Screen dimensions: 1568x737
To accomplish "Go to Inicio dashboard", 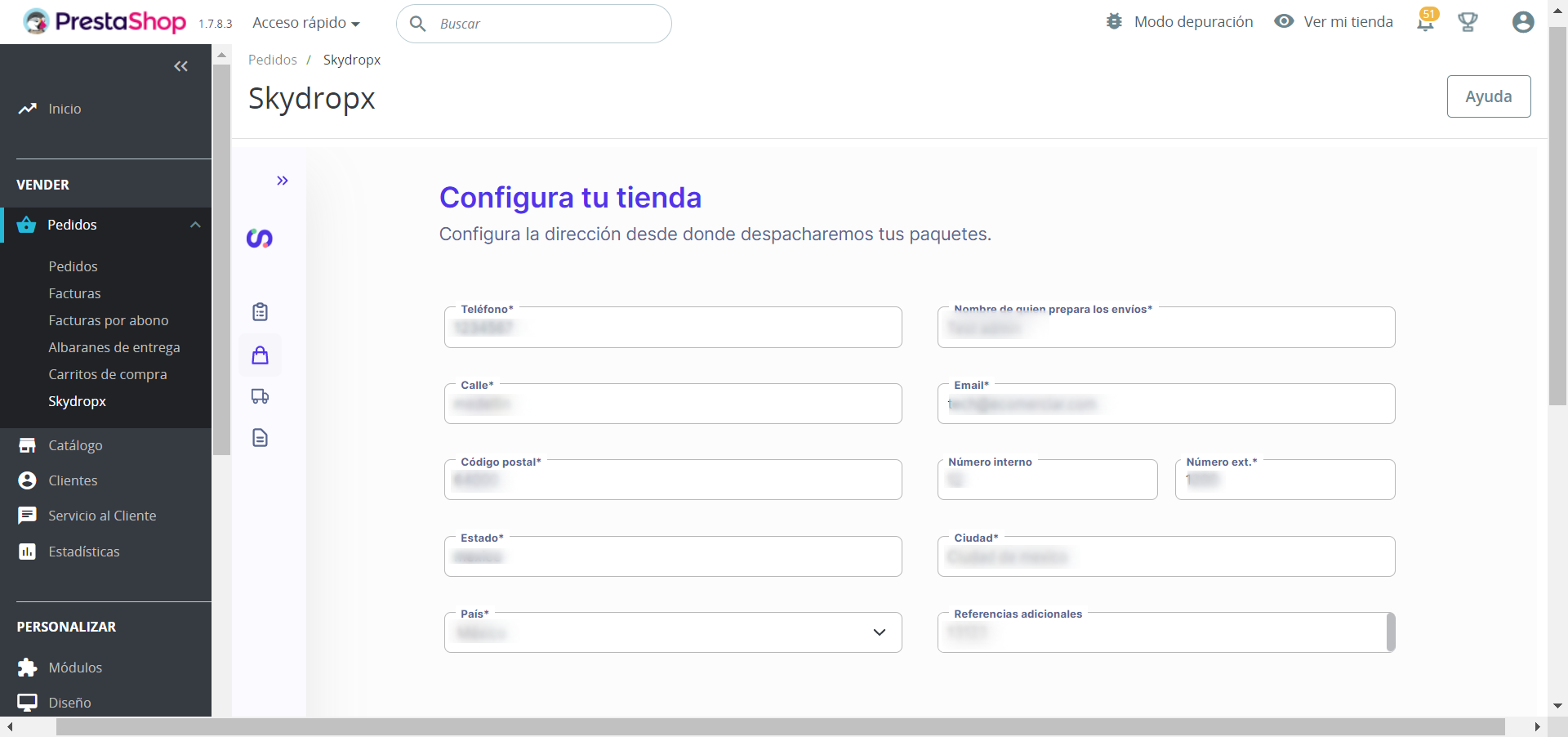I will [65, 109].
